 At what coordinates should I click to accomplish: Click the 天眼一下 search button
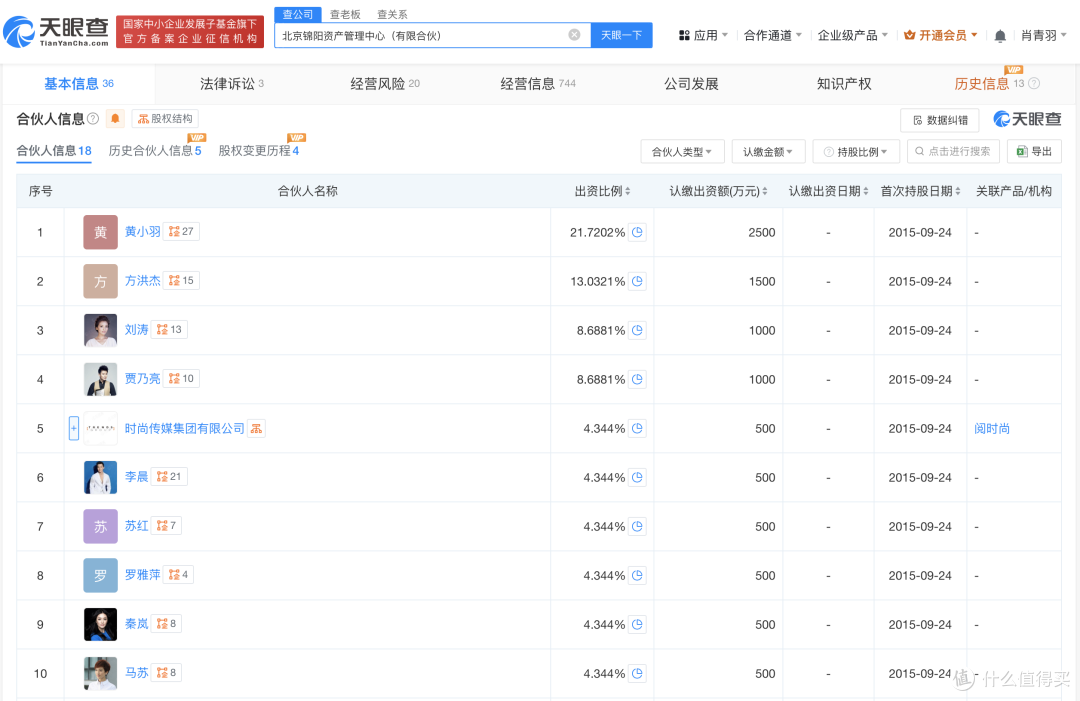pyautogui.click(x=621, y=35)
